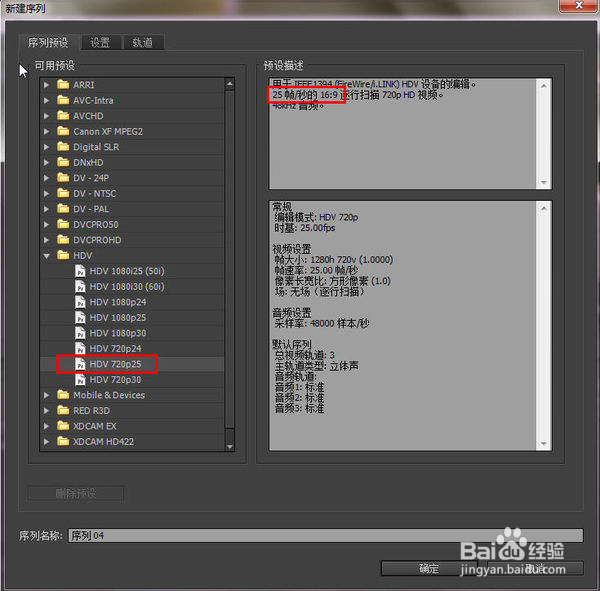Choose the HDV 720p24 preset icon
This screenshot has height=591, width=600.
coord(81,348)
